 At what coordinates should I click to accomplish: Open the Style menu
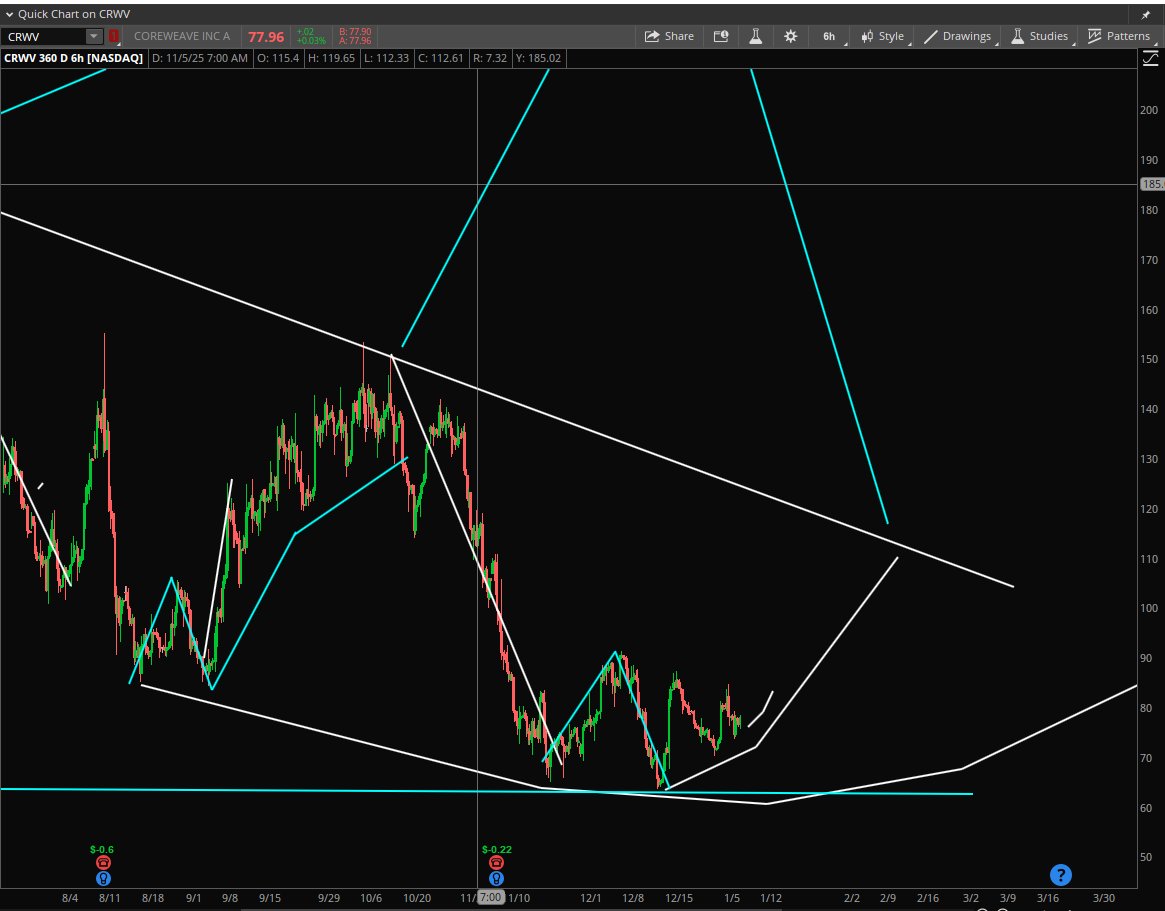click(x=883, y=36)
